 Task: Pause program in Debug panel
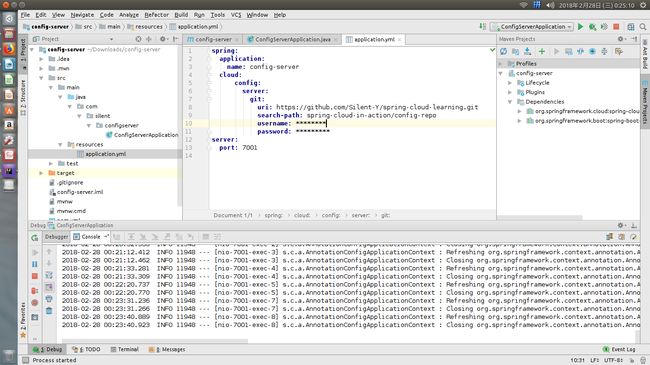click(35, 264)
